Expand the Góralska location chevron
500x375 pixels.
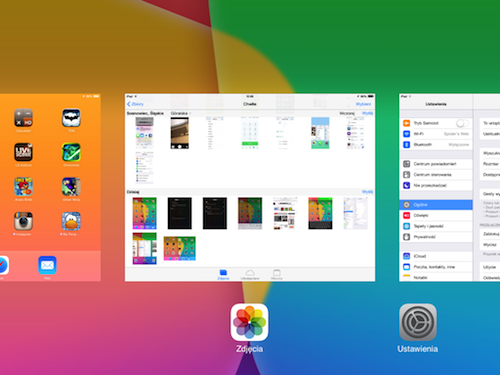click(x=190, y=114)
